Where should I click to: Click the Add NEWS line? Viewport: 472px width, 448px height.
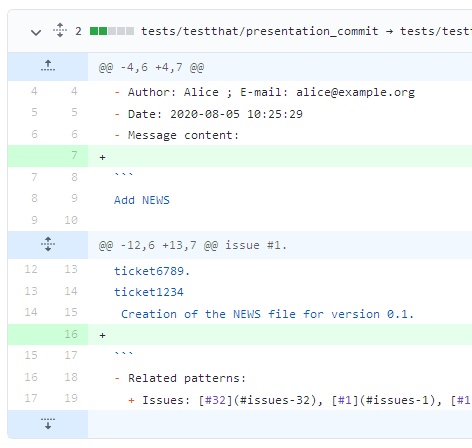(x=142, y=200)
